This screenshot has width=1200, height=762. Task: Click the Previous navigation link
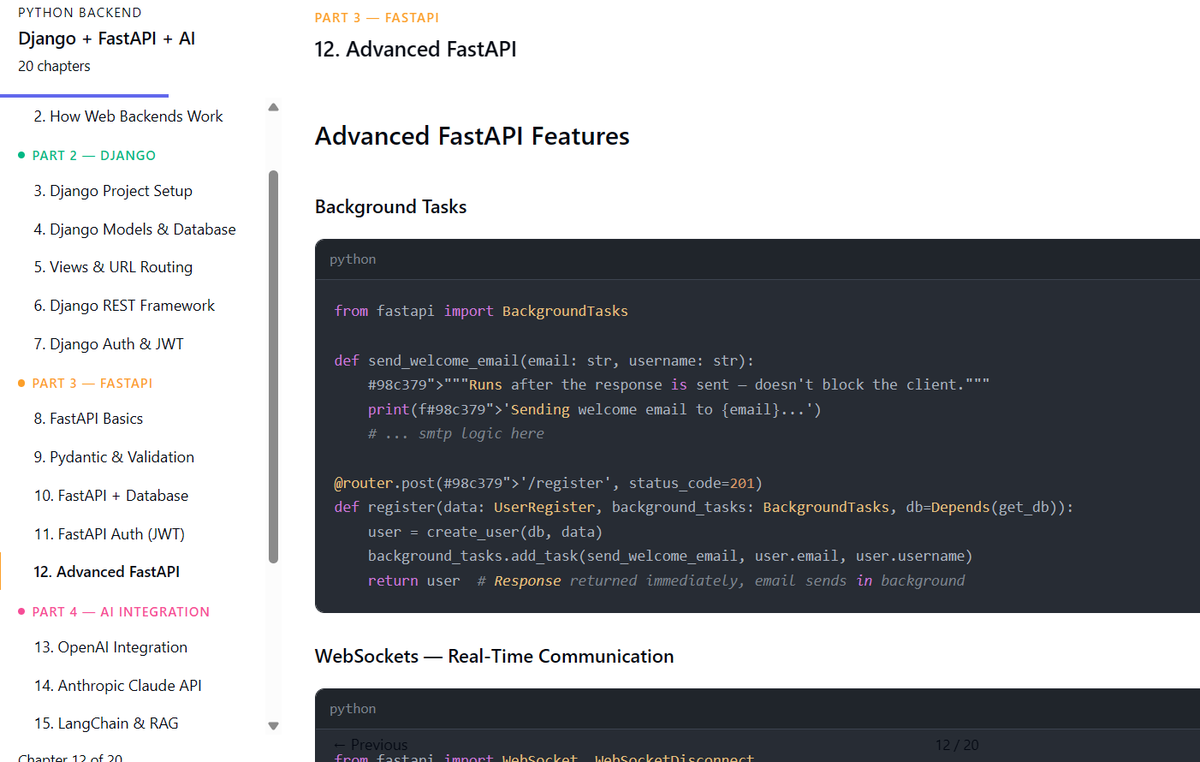click(370, 745)
